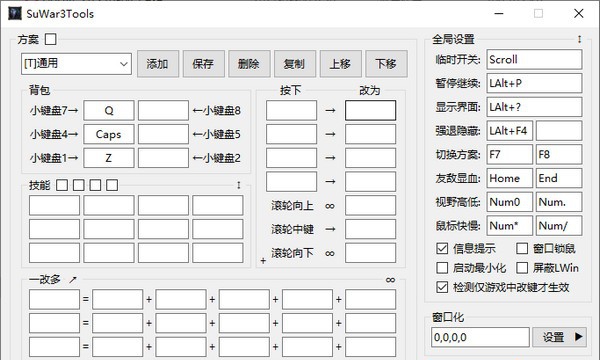Click the 临时开关 field showing Scroll
Image resolution: width=600 pixels, height=360 pixels.
(x=535, y=59)
